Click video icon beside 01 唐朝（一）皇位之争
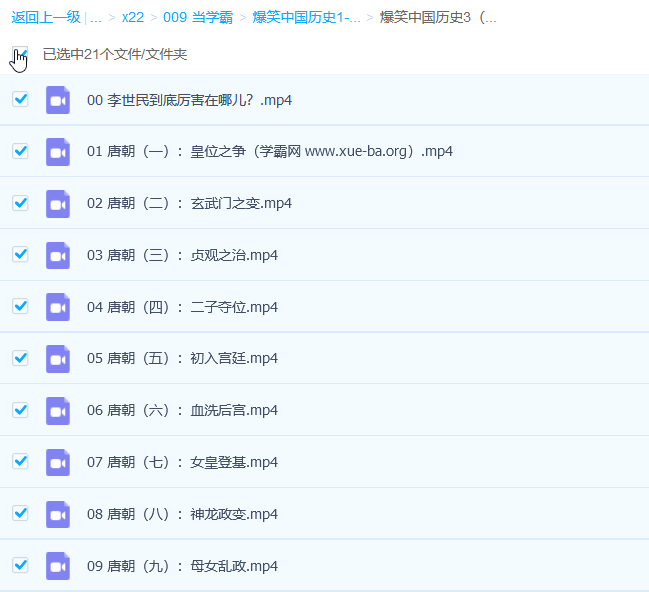 (58, 151)
